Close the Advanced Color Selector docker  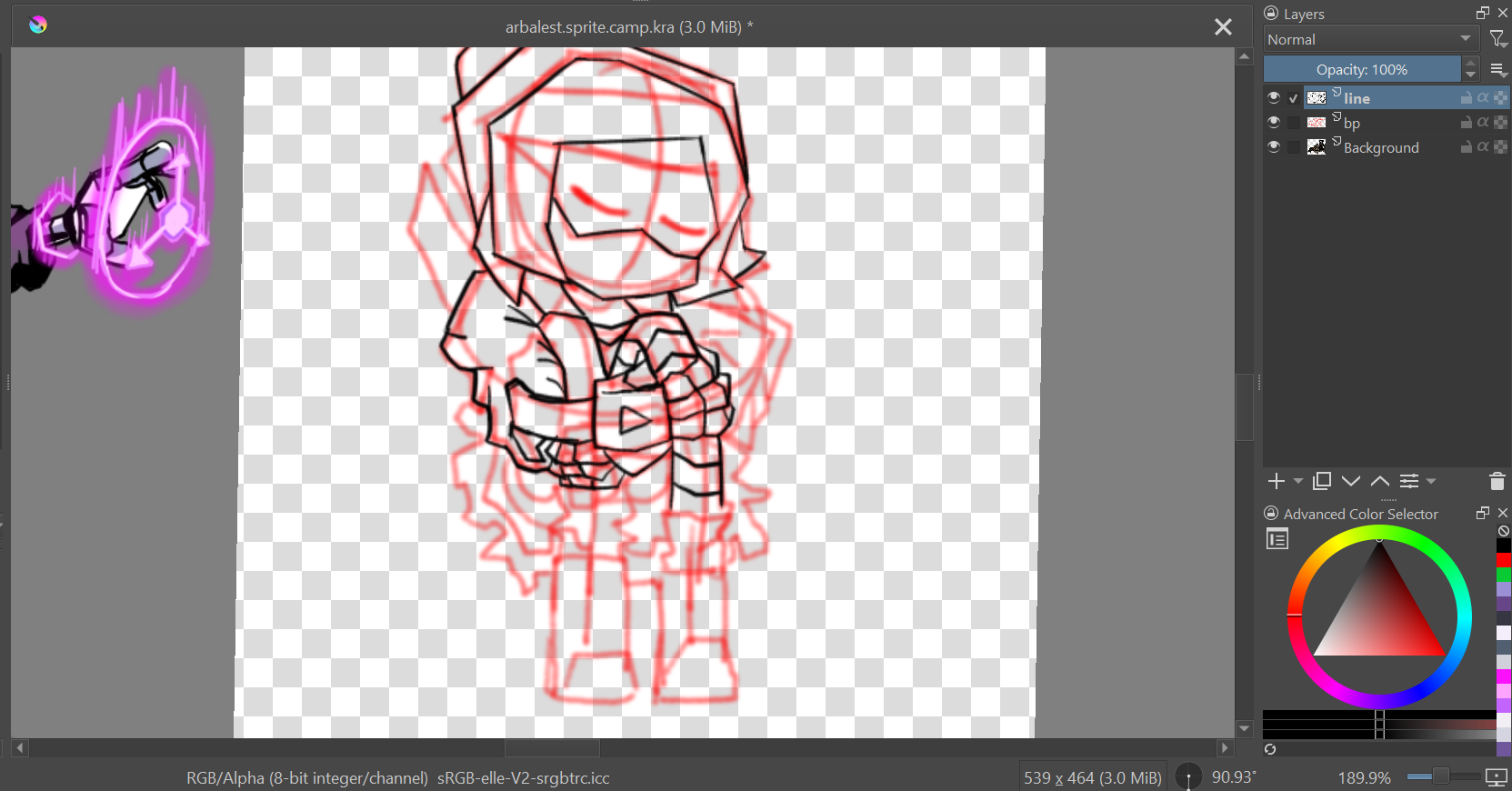click(x=1503, y=513)
